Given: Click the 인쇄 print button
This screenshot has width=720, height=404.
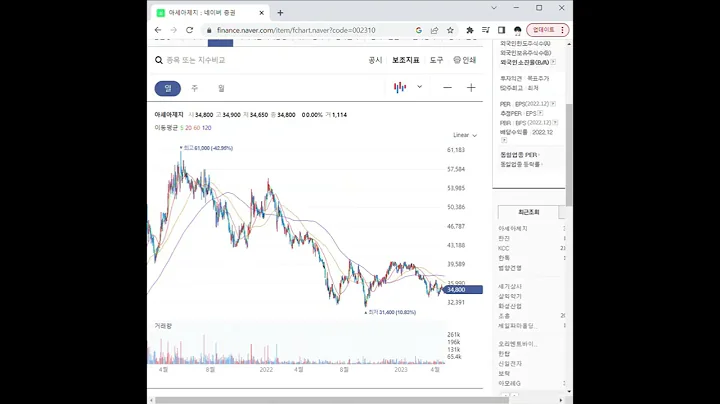Looking at the screenshot, I should [x=465, y=60].
